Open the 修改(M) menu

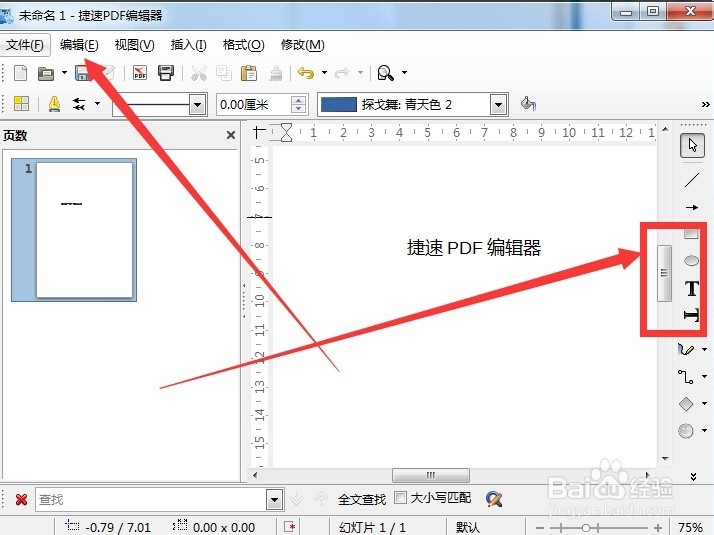[303, 45]
